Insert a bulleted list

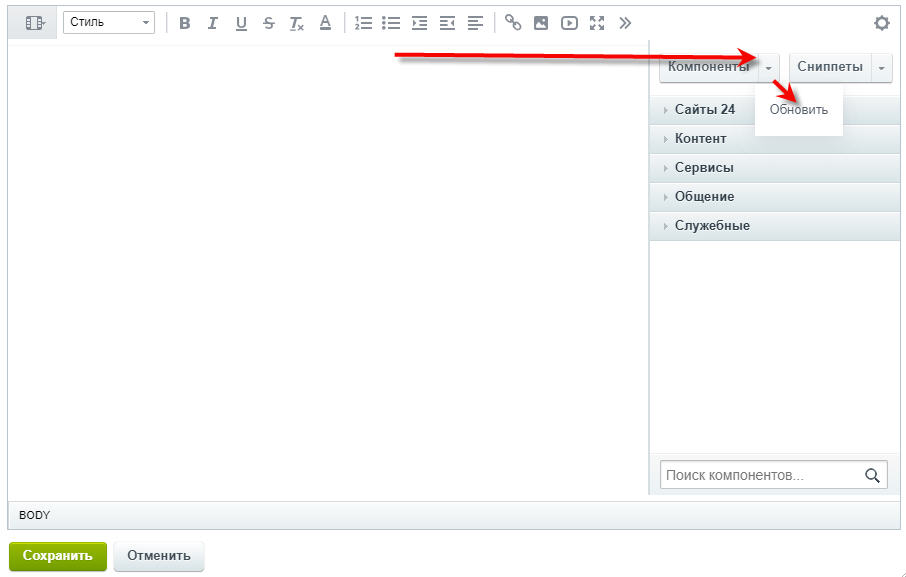(x=391, y=23)
